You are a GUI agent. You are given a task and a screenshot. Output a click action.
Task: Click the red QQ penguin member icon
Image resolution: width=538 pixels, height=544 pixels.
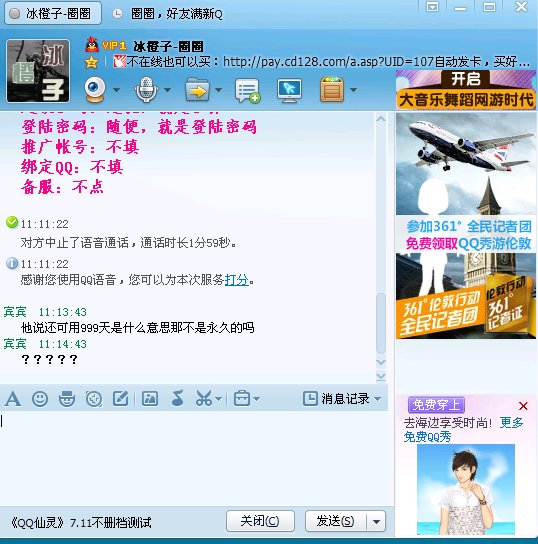[x=92, y=44]
